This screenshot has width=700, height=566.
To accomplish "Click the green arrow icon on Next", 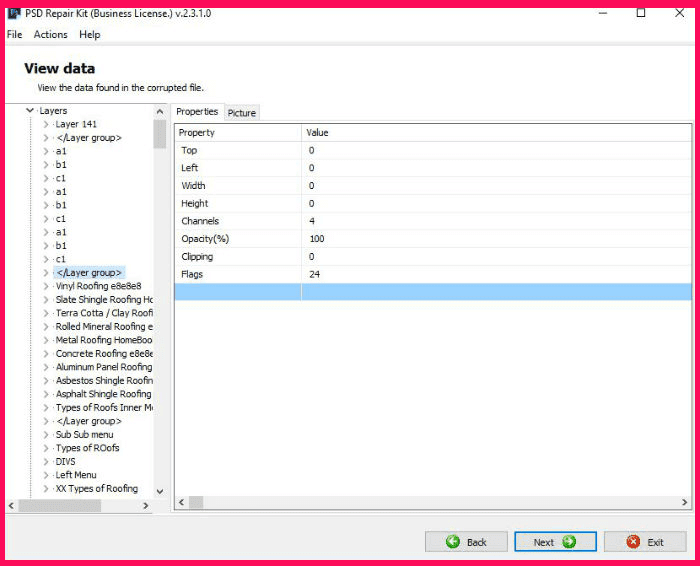I will pyautogui.click(x=569, y=542).
